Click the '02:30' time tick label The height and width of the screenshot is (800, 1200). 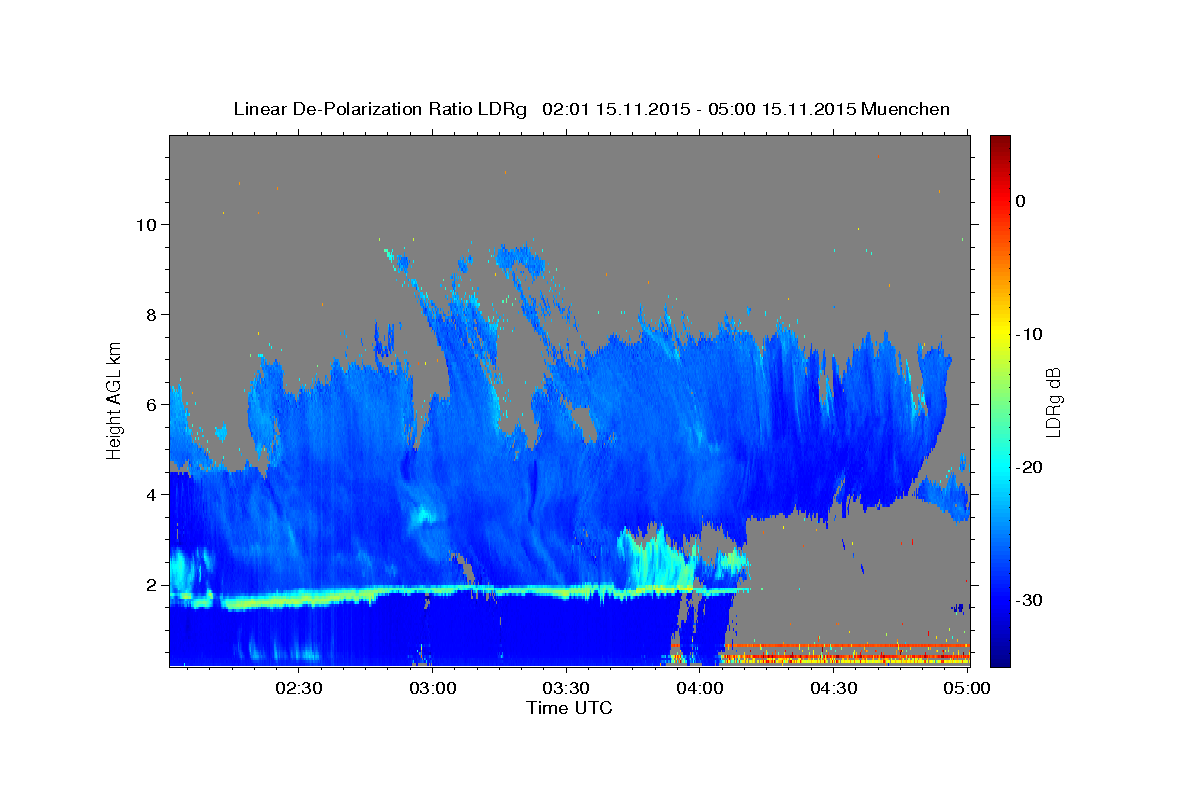point(299,688)
